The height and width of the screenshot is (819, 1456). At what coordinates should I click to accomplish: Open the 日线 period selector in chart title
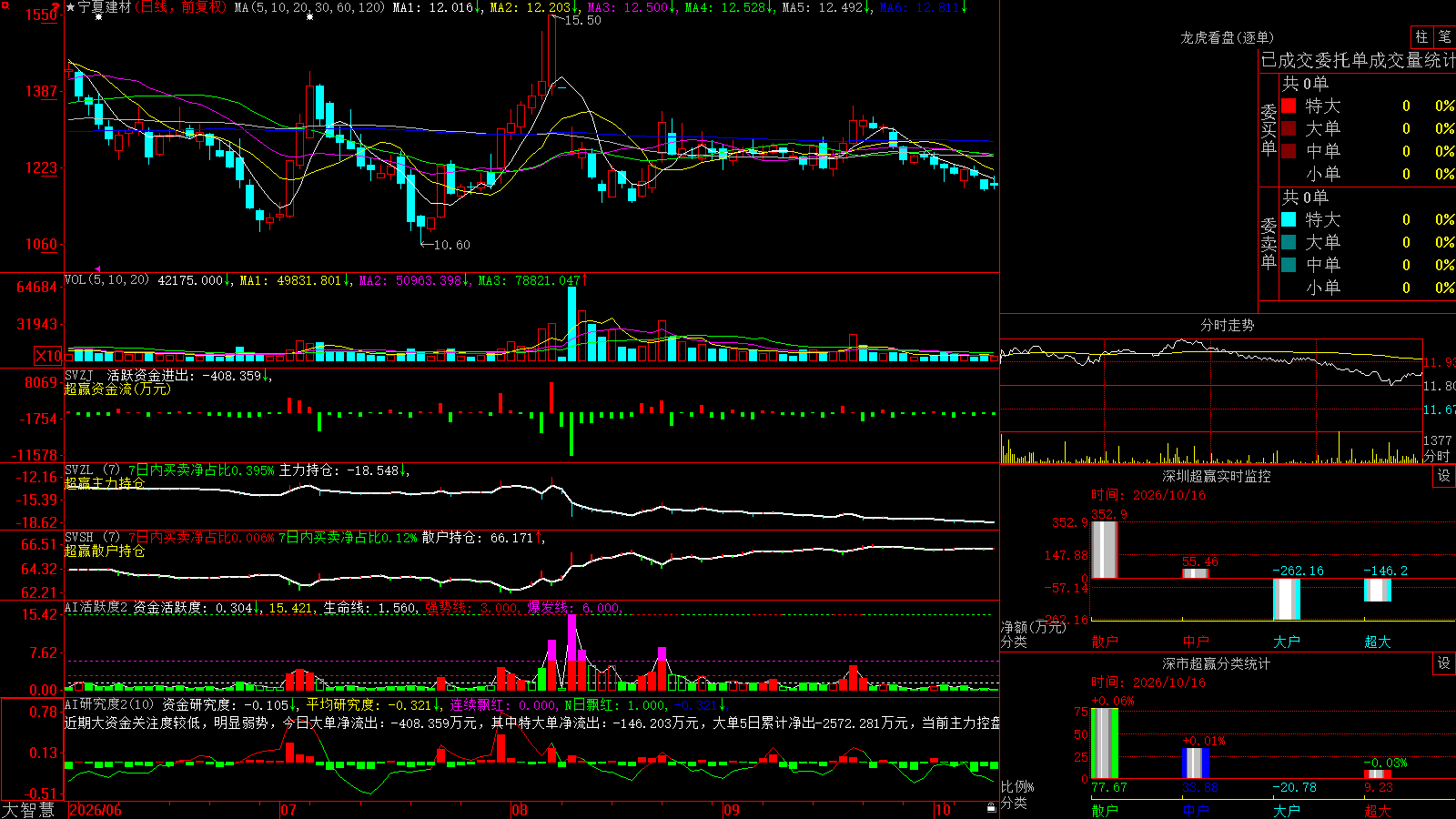click(x=154, y=7)
